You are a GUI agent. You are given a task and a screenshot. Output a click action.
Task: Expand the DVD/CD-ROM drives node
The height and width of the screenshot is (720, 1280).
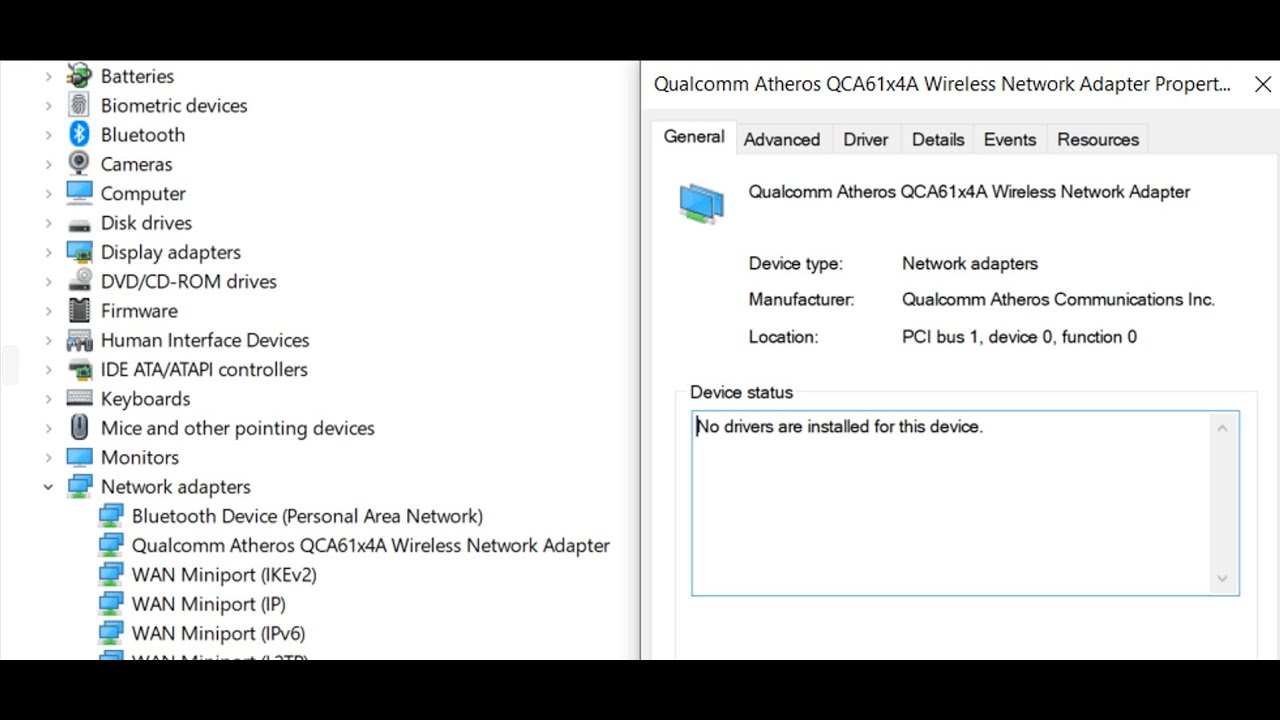48,281
